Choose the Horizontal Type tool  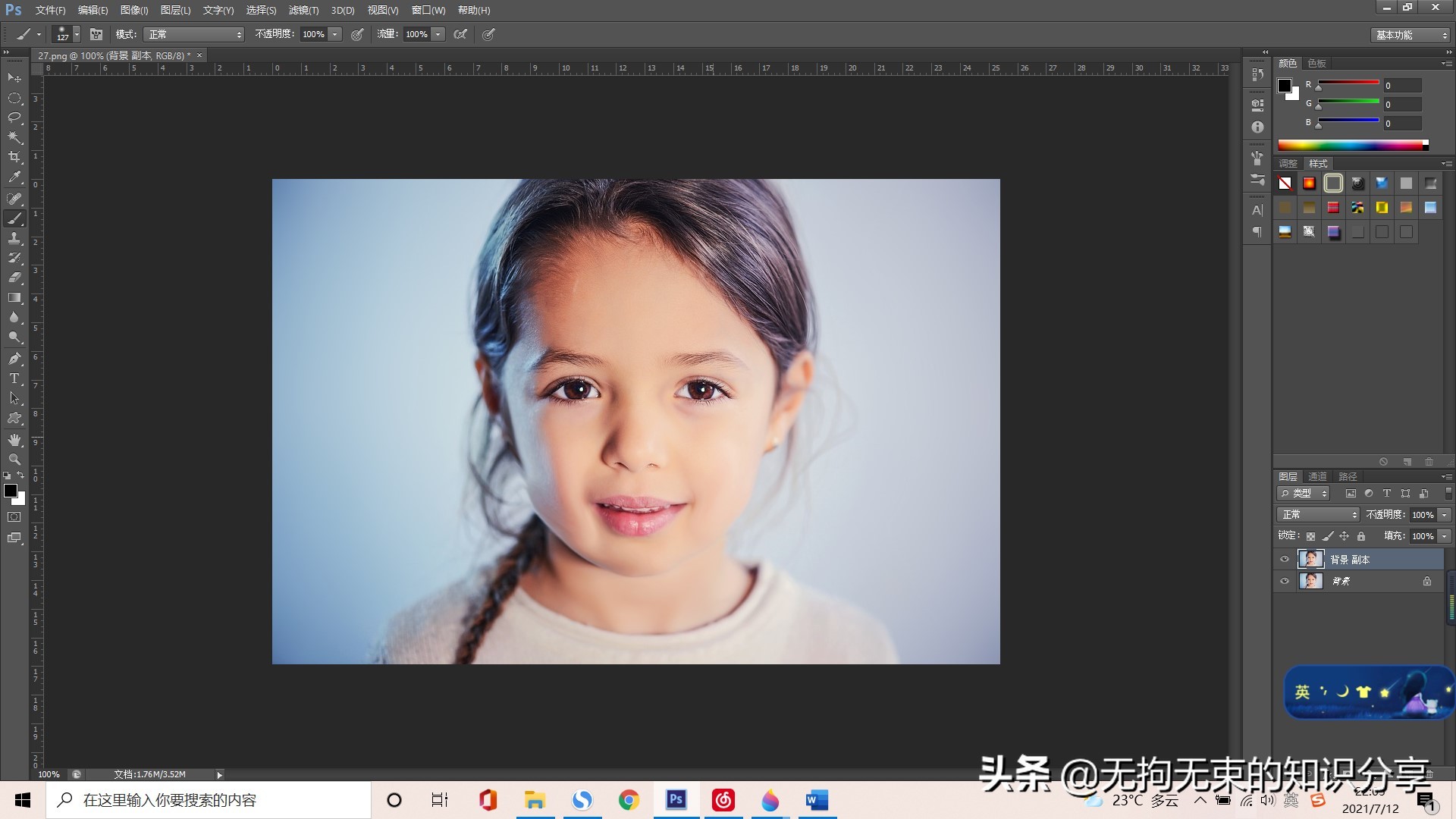click(14, 378)
